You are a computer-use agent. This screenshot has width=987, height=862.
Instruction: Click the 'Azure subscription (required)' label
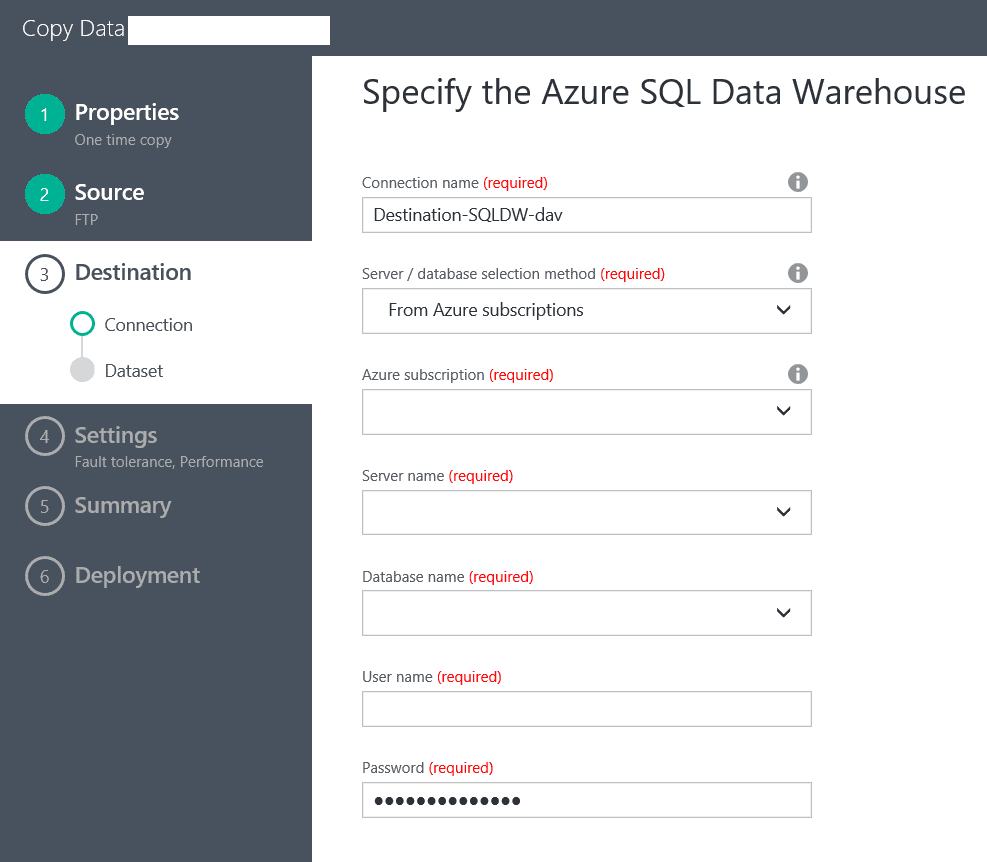click(458, 375)
